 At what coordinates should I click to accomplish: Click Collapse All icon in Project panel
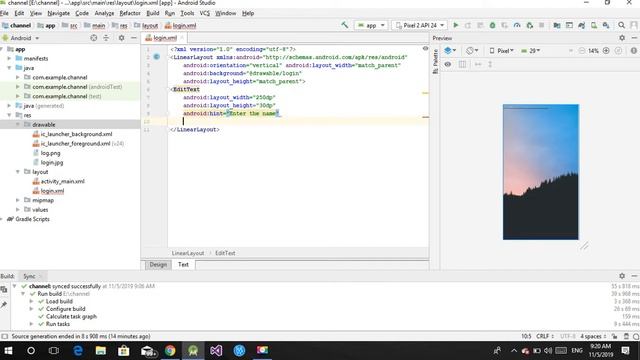pyautogui.click(x=106, y=38)
